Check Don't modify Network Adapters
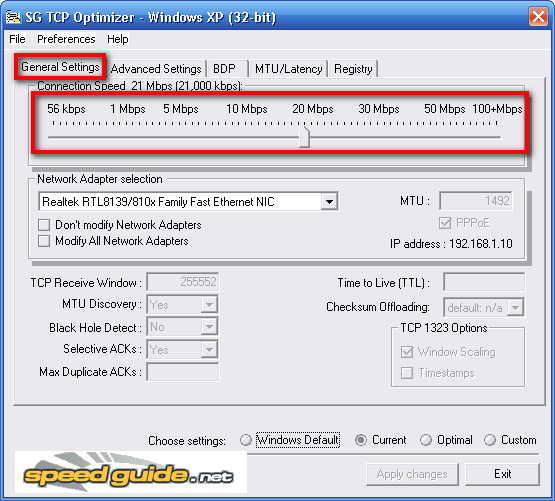This screenshot has height=501, width=555. [x=44, y=225]
